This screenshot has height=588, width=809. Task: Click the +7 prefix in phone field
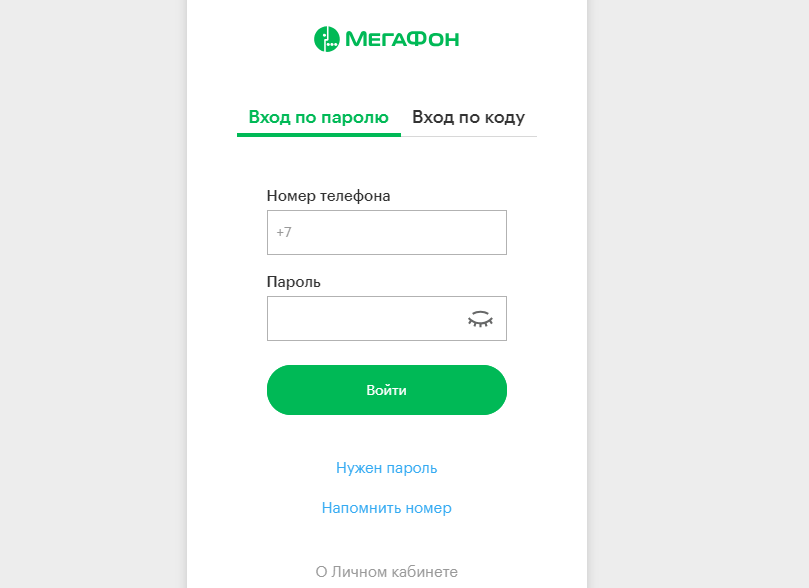point(284,232)
